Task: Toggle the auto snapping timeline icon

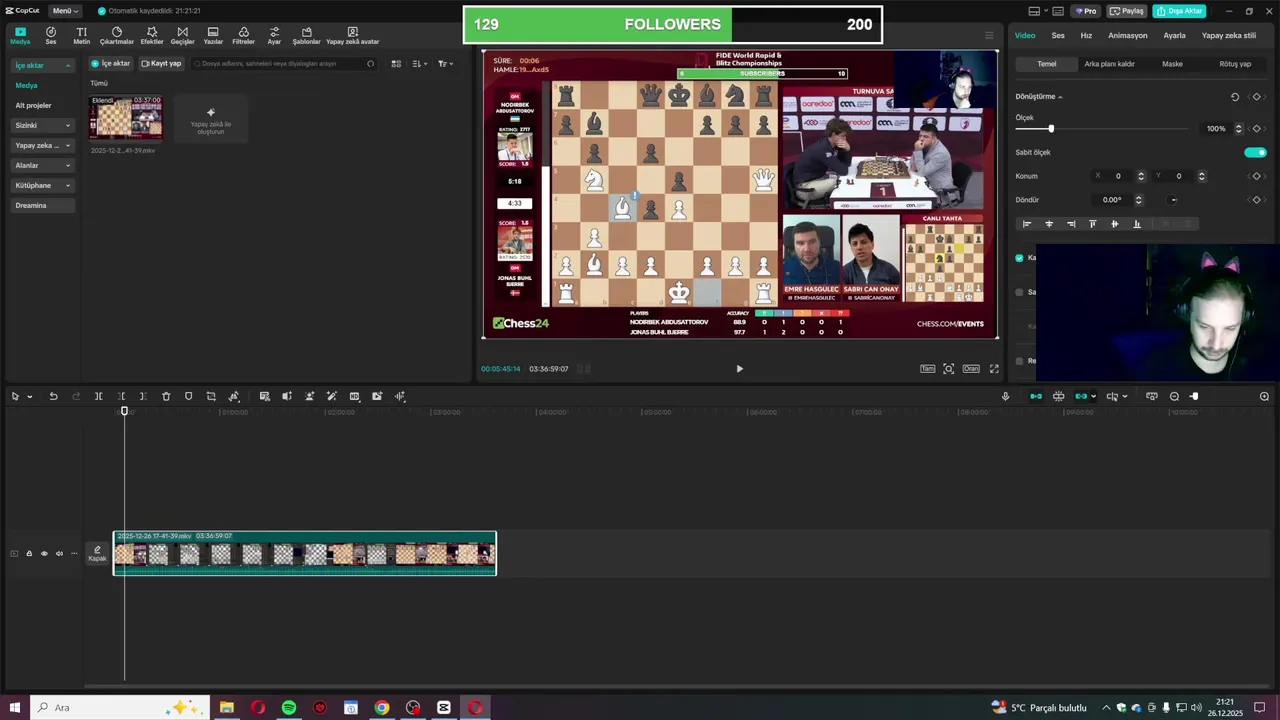Action: 1058,397
